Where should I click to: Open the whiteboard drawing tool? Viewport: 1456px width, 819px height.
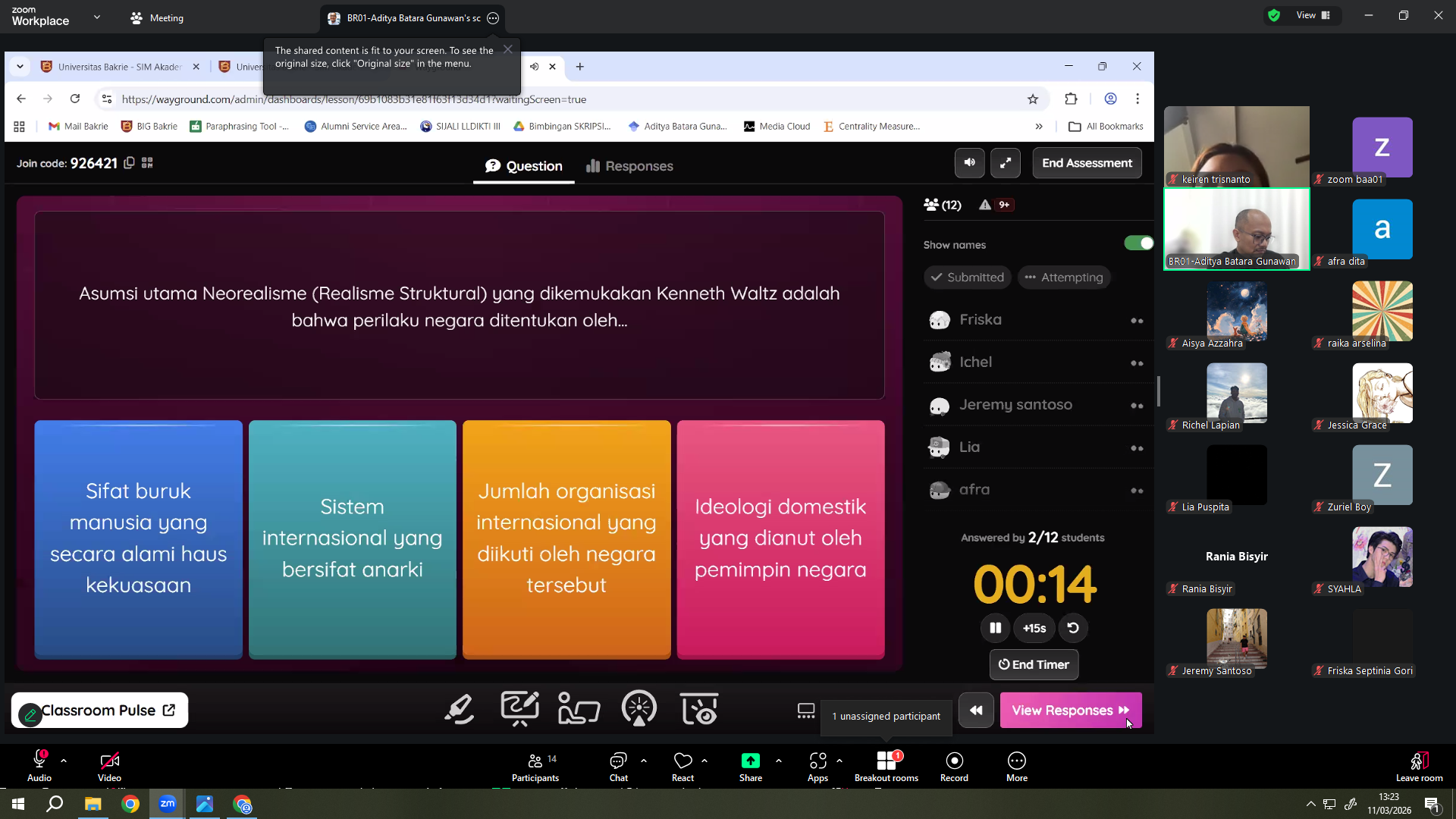click(x=519, y=710)
